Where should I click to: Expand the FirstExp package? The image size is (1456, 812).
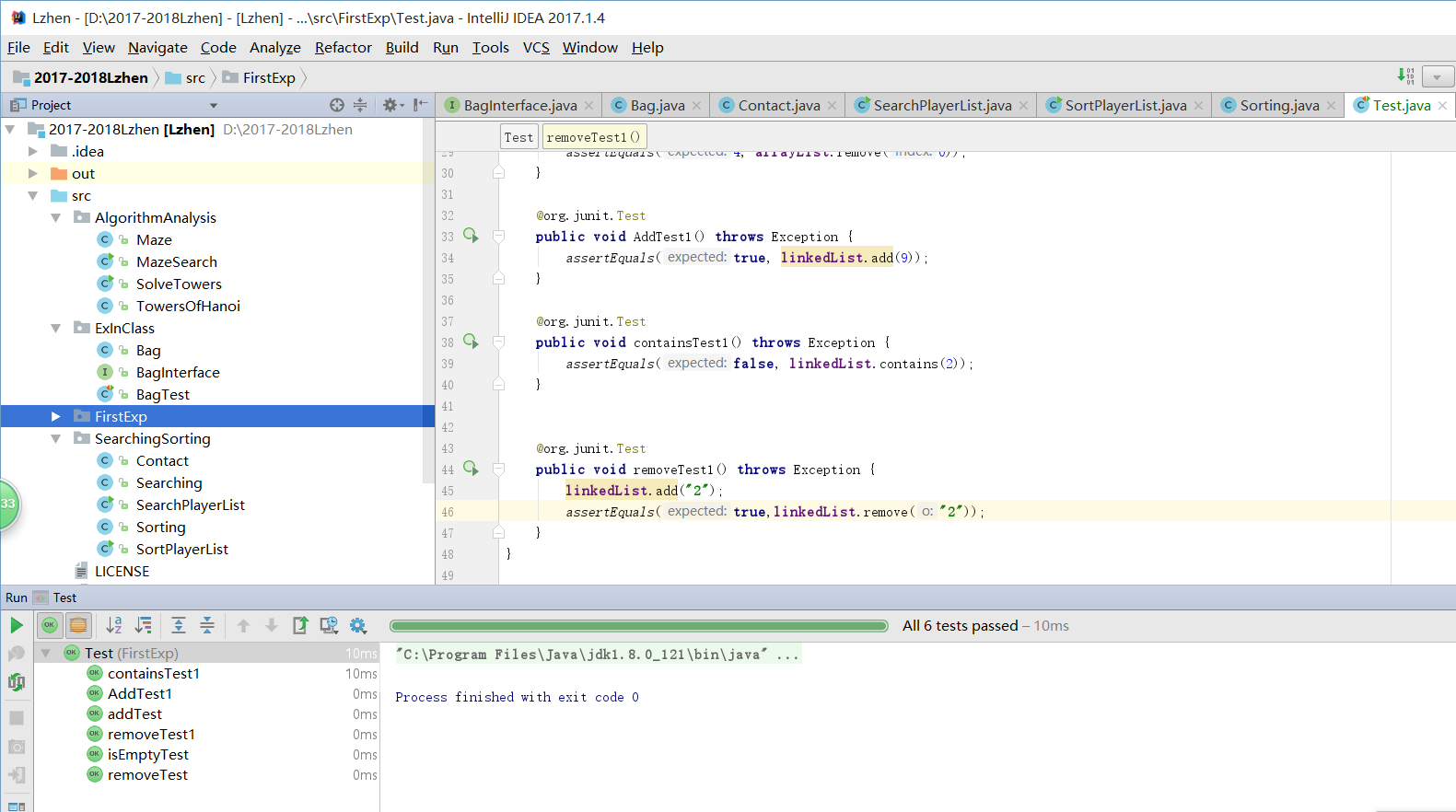[x=56, y=416]
